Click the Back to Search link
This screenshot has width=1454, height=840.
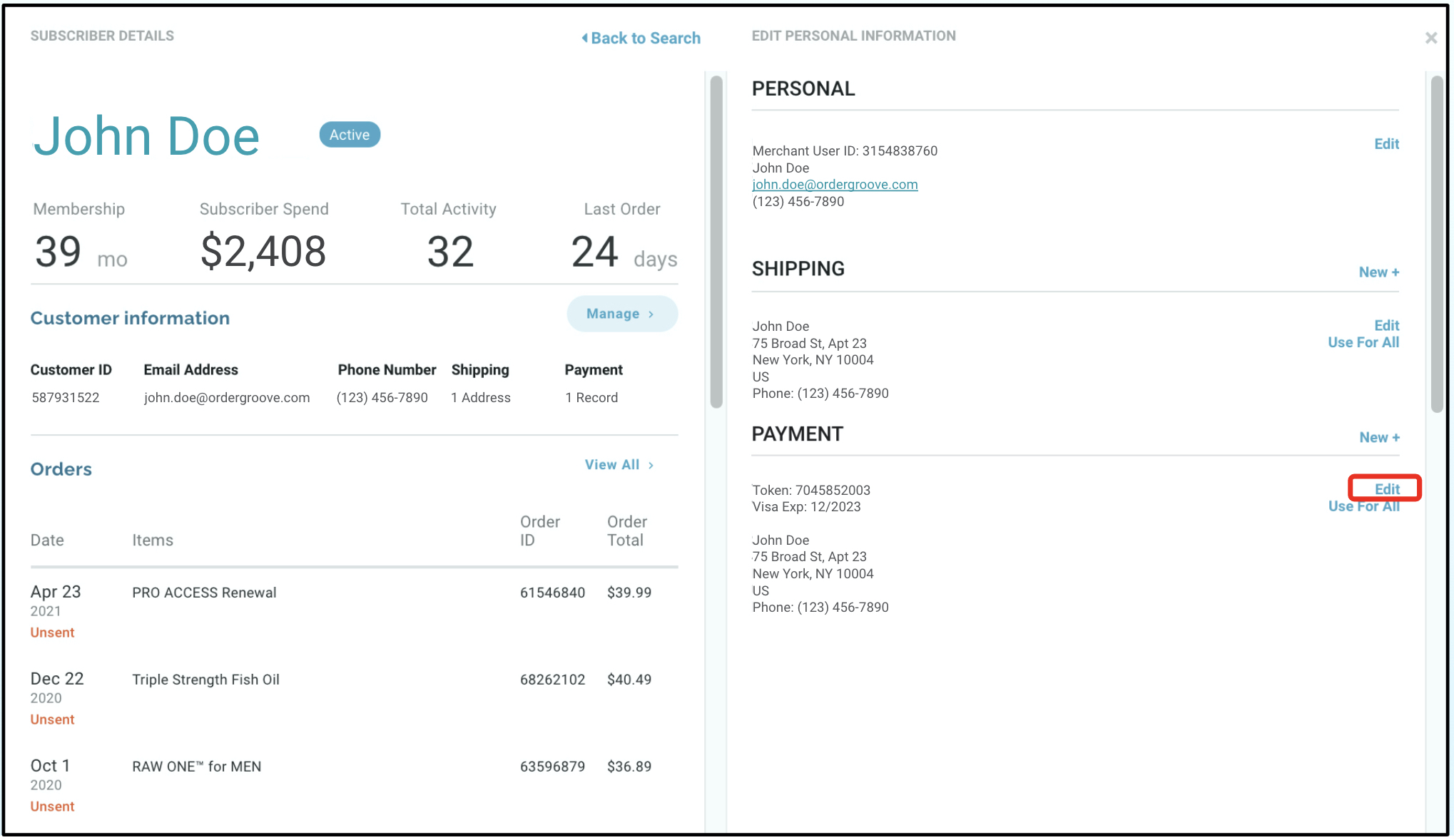(641, 38)
